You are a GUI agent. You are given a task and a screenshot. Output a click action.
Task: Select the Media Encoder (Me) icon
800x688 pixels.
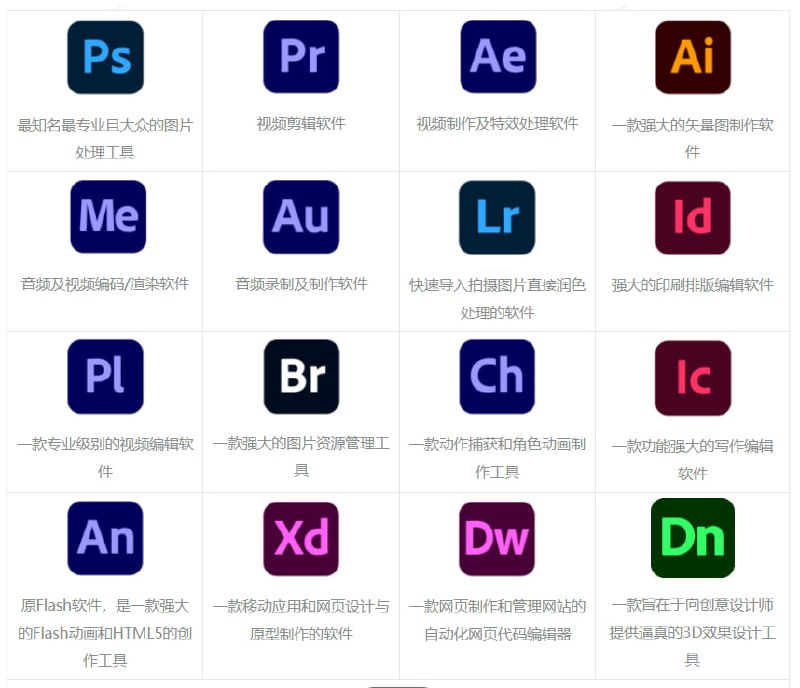click(x=105, y=217)
